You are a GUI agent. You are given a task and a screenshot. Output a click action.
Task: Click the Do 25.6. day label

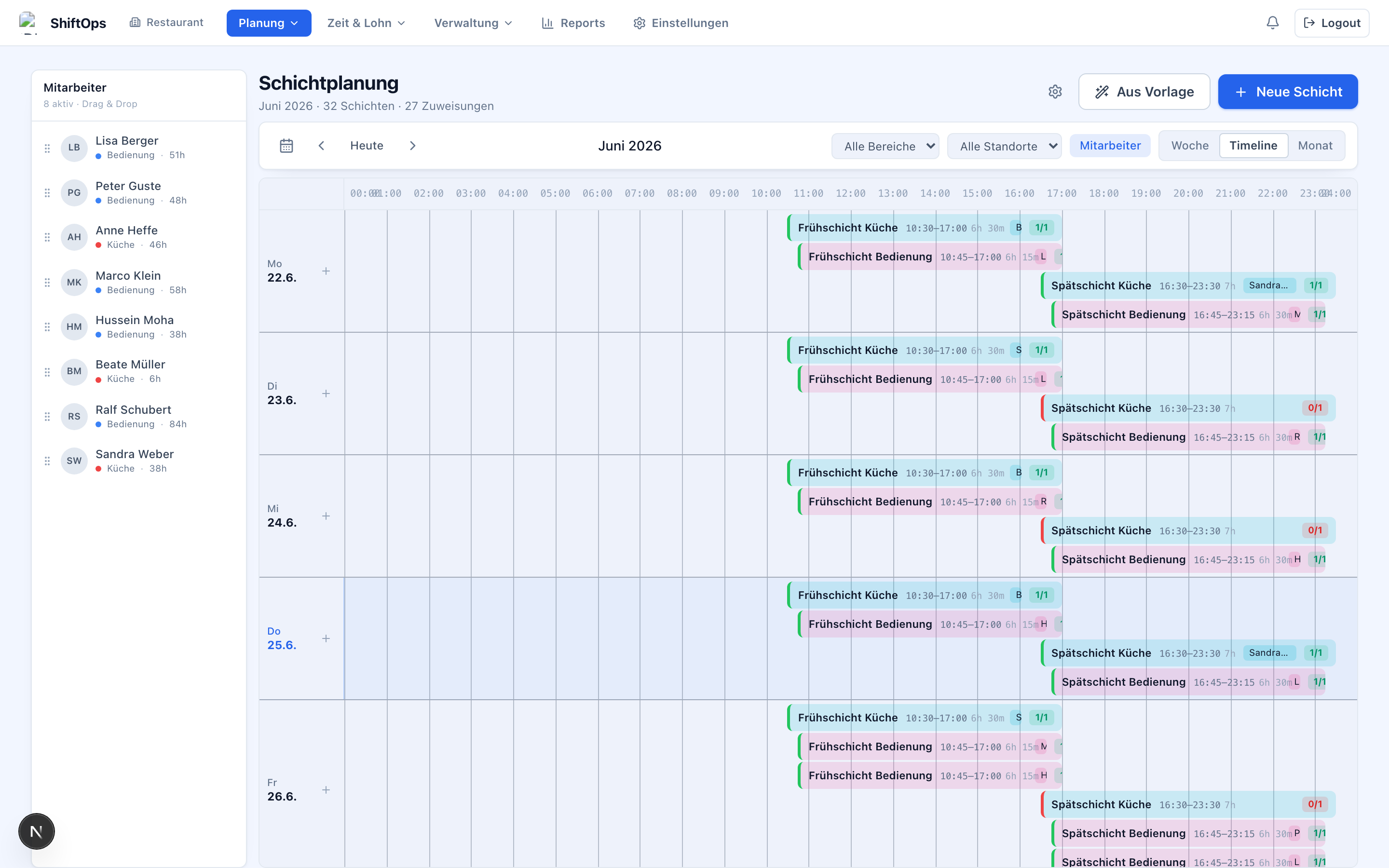[x=281, y=638]
